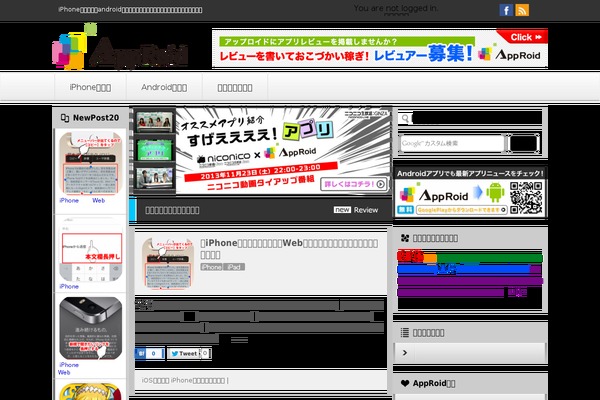Select the iPhone tag under article title
Screen dimensions: 600x400
(x=211, y=267)
